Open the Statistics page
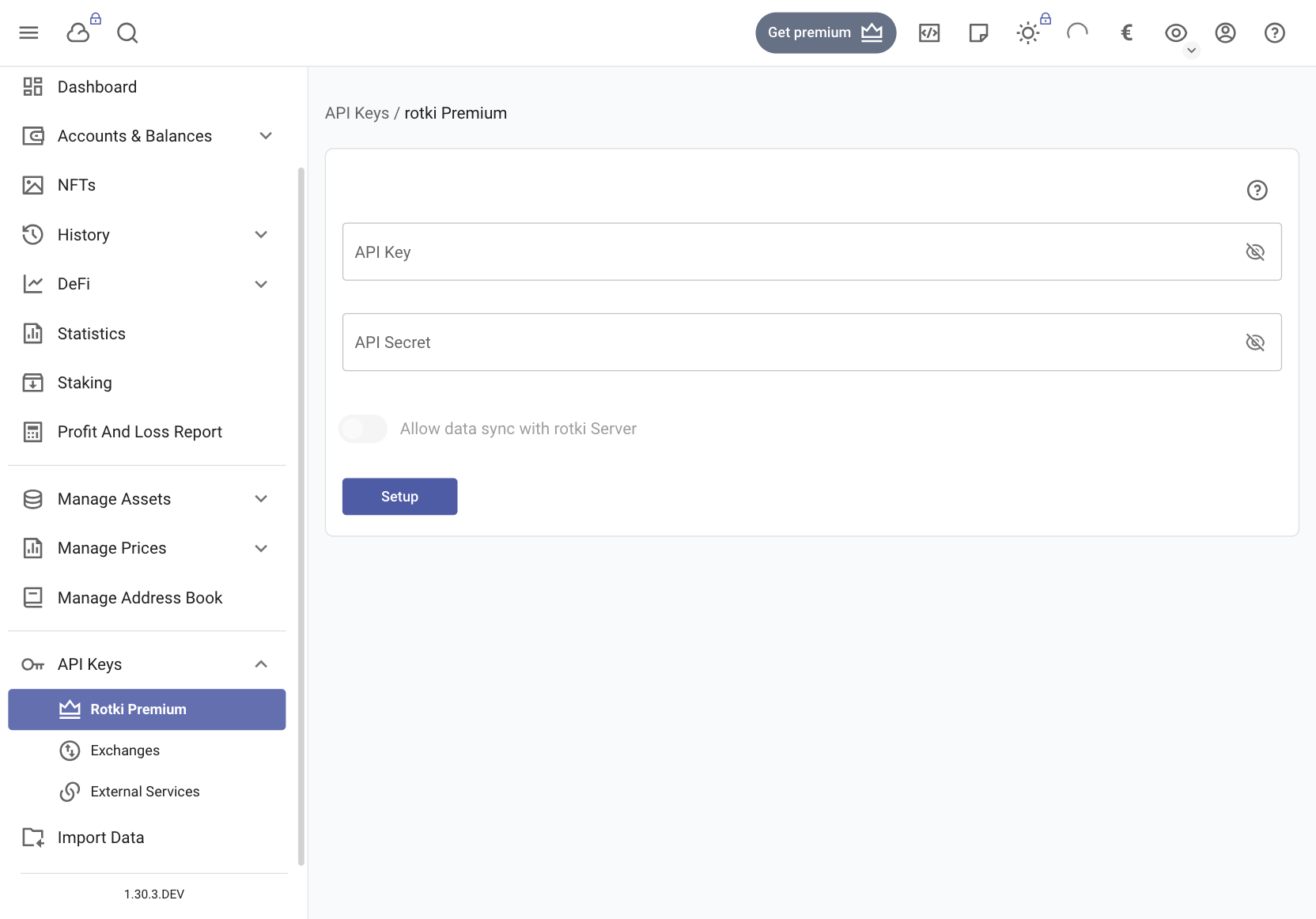Screen dimensions: 1316x919 (147, 334)
